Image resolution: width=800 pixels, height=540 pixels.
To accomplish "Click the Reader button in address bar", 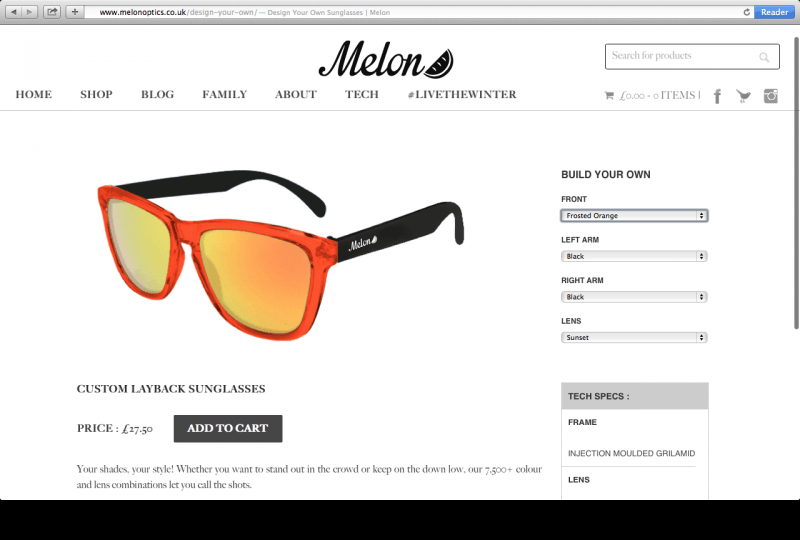I will 774,12.
